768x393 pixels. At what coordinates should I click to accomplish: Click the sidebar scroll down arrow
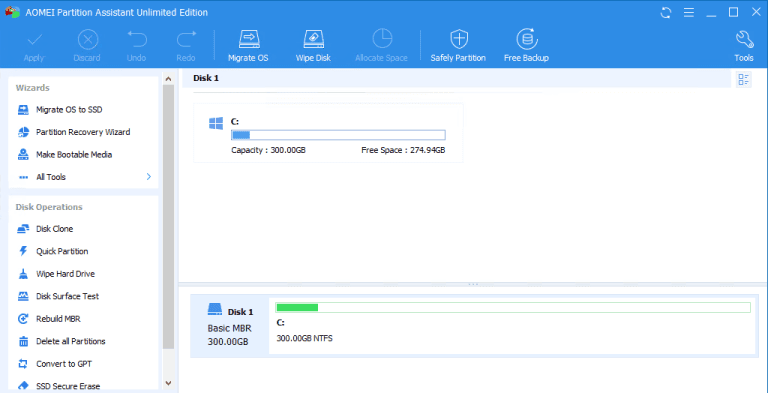click(x=168, y=383)
